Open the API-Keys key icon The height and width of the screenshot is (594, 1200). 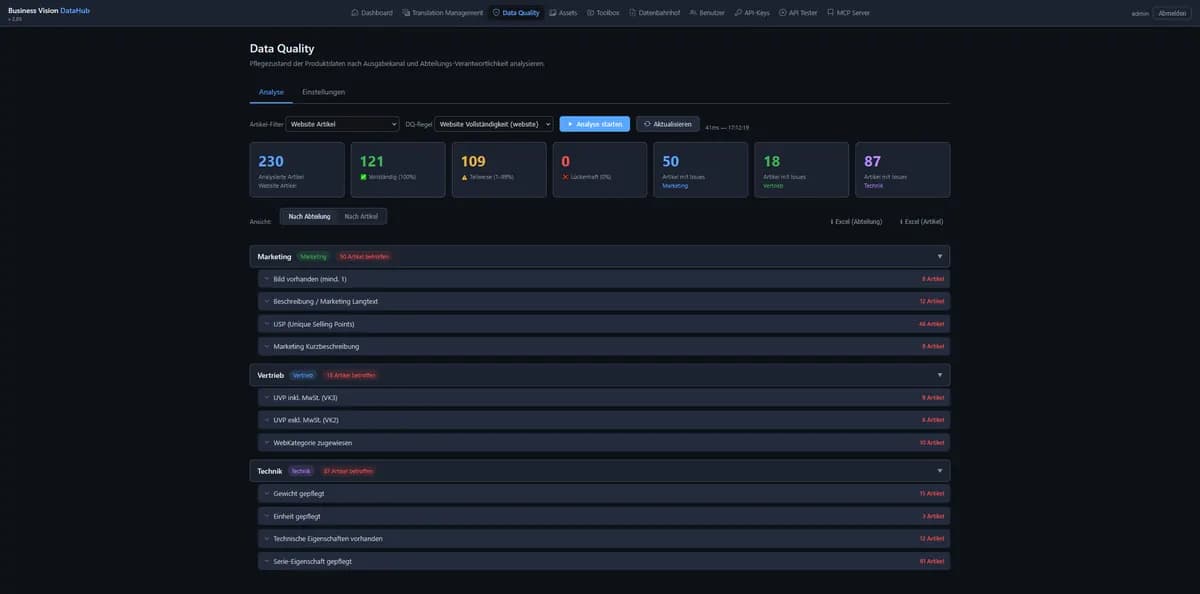(x=737, y=13)
